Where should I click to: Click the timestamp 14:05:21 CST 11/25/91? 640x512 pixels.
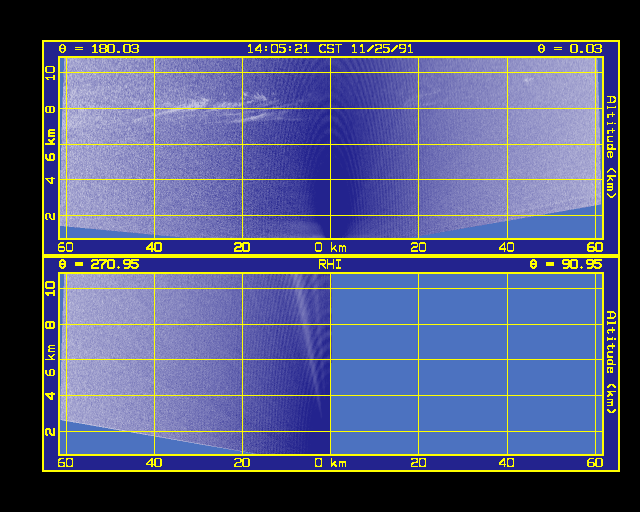[x=330, y=49]
